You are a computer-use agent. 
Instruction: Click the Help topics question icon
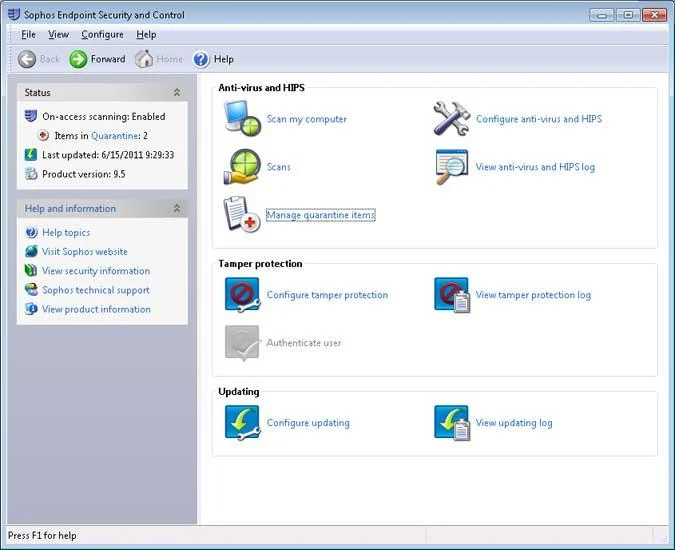pyautogui.click(x=31, y=232)
